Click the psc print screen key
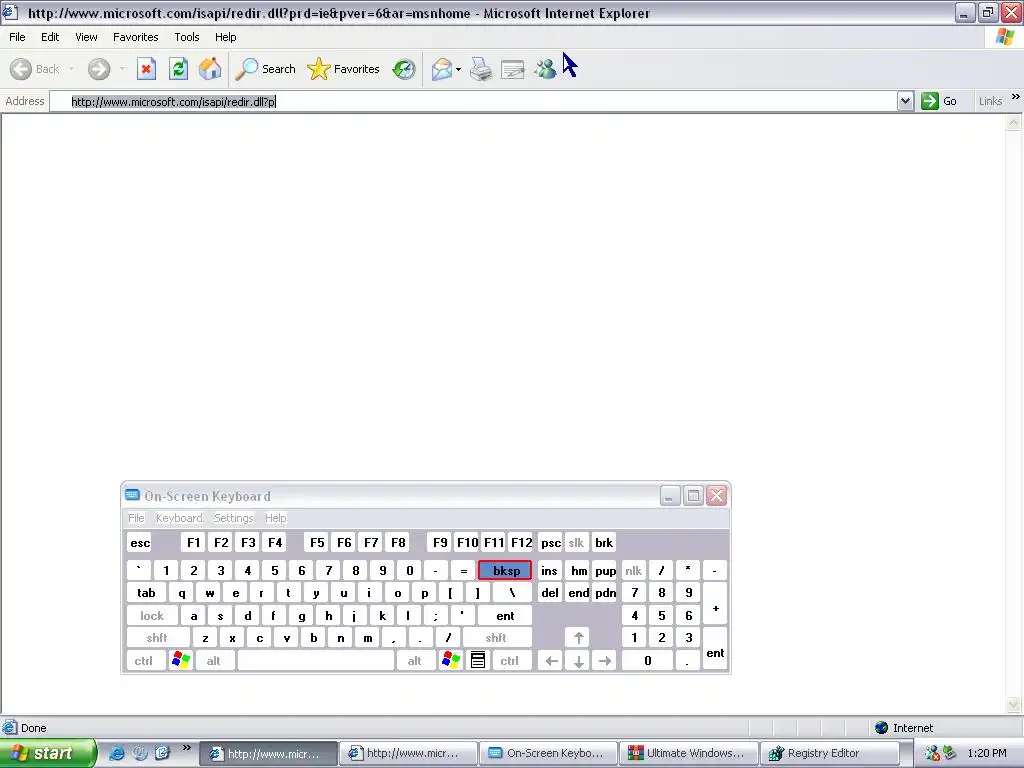This screenshot has height=768, width=1024. (551, 543)
